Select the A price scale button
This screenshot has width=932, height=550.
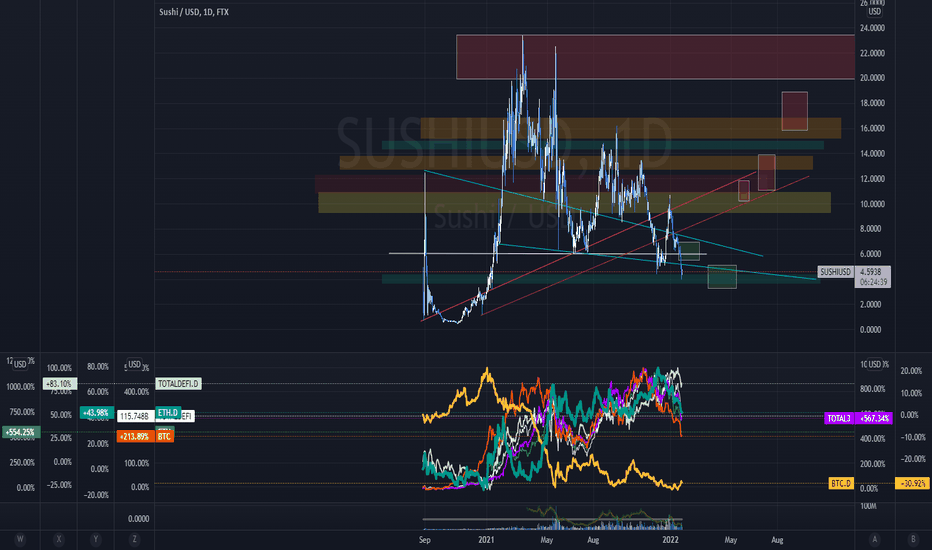874,539
